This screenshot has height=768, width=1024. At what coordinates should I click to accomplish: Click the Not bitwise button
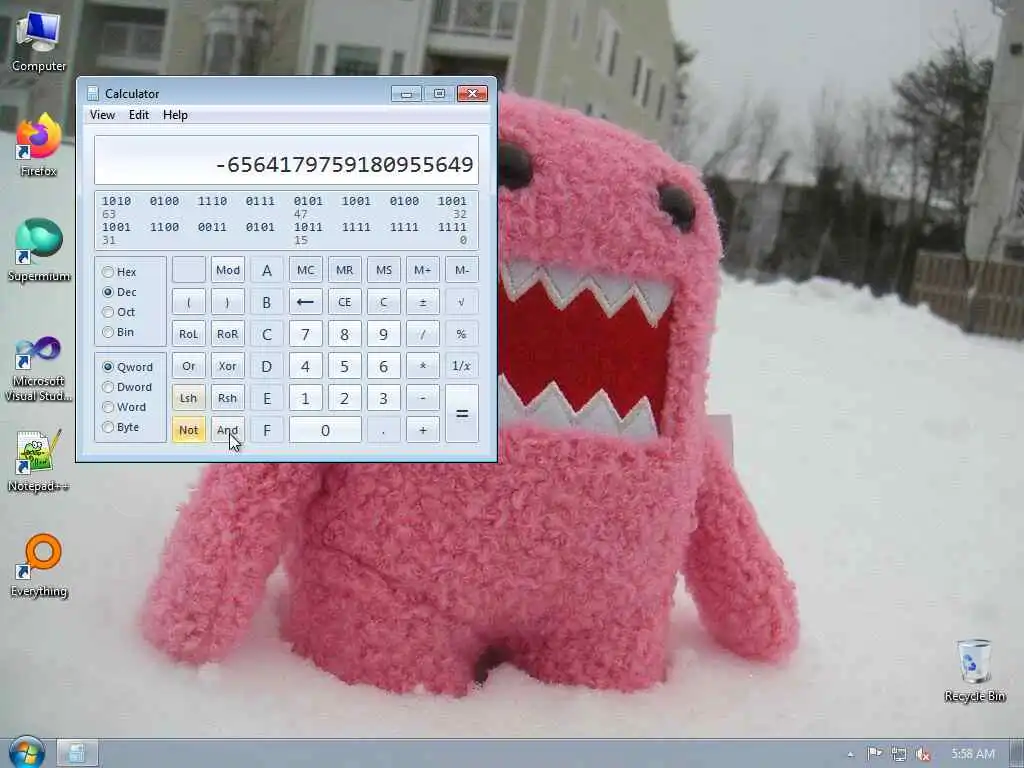pyautogui.click(x=189, y=430)
